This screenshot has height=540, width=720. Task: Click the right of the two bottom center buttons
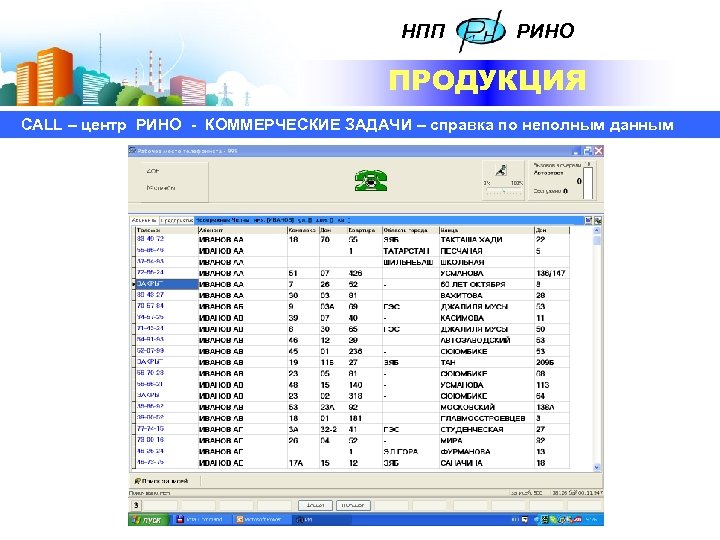pyautogui.click(x=353, y=505)
